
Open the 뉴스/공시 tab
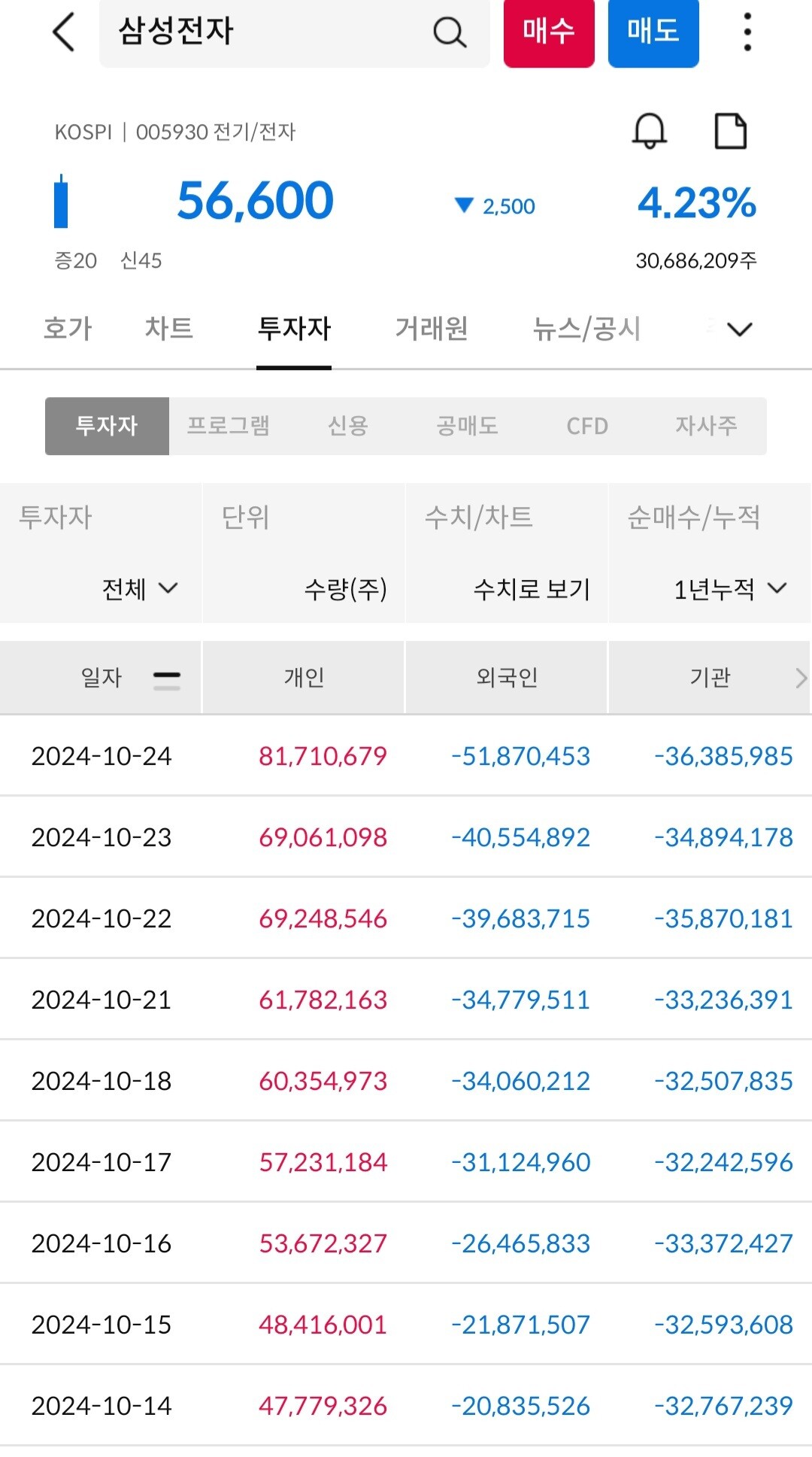(x=586, y=329)
